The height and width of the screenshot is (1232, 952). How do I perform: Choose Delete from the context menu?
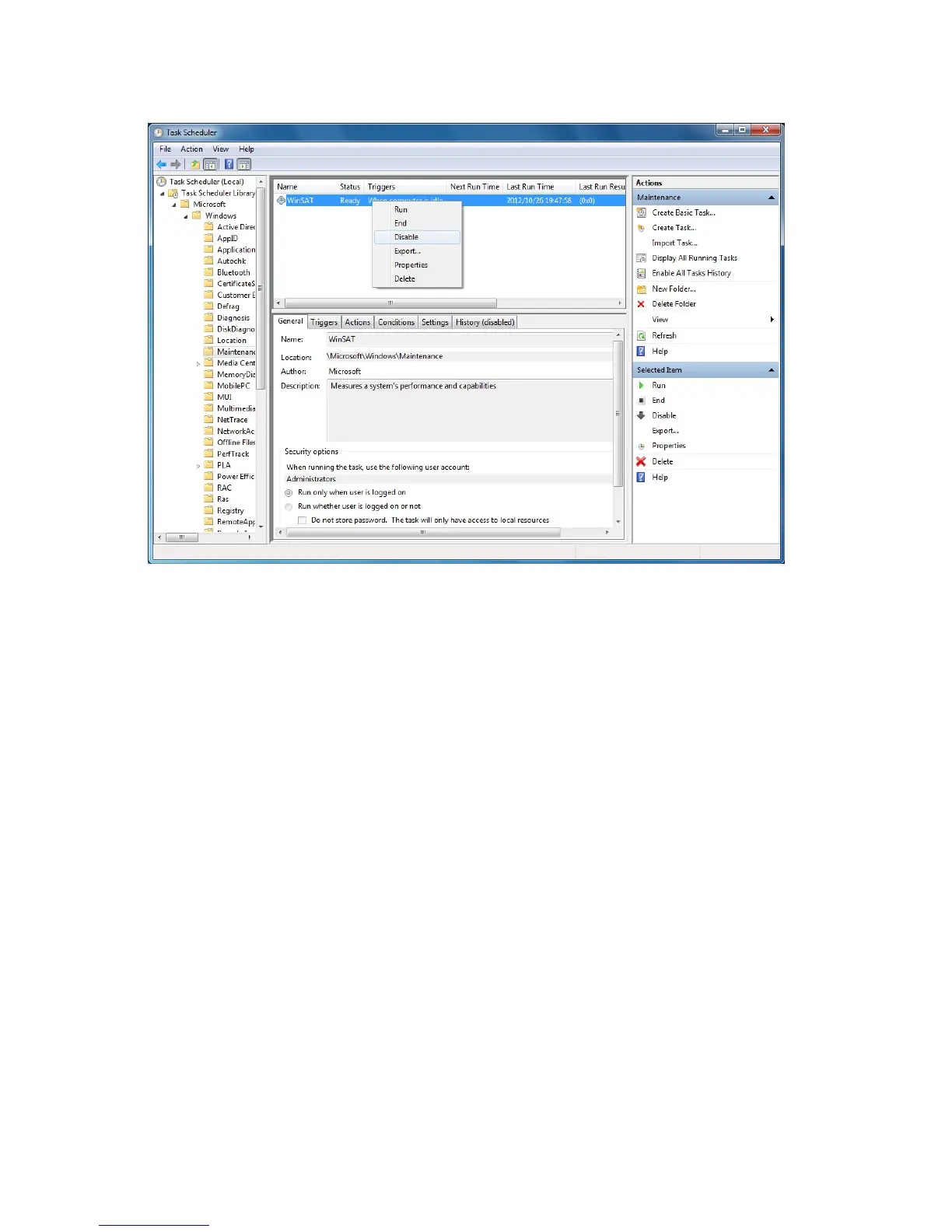[417, 279]
